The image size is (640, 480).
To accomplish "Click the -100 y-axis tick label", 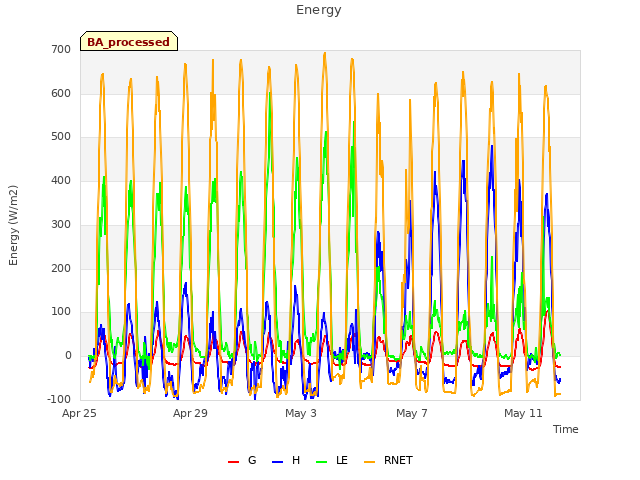I will click(59, 399).
